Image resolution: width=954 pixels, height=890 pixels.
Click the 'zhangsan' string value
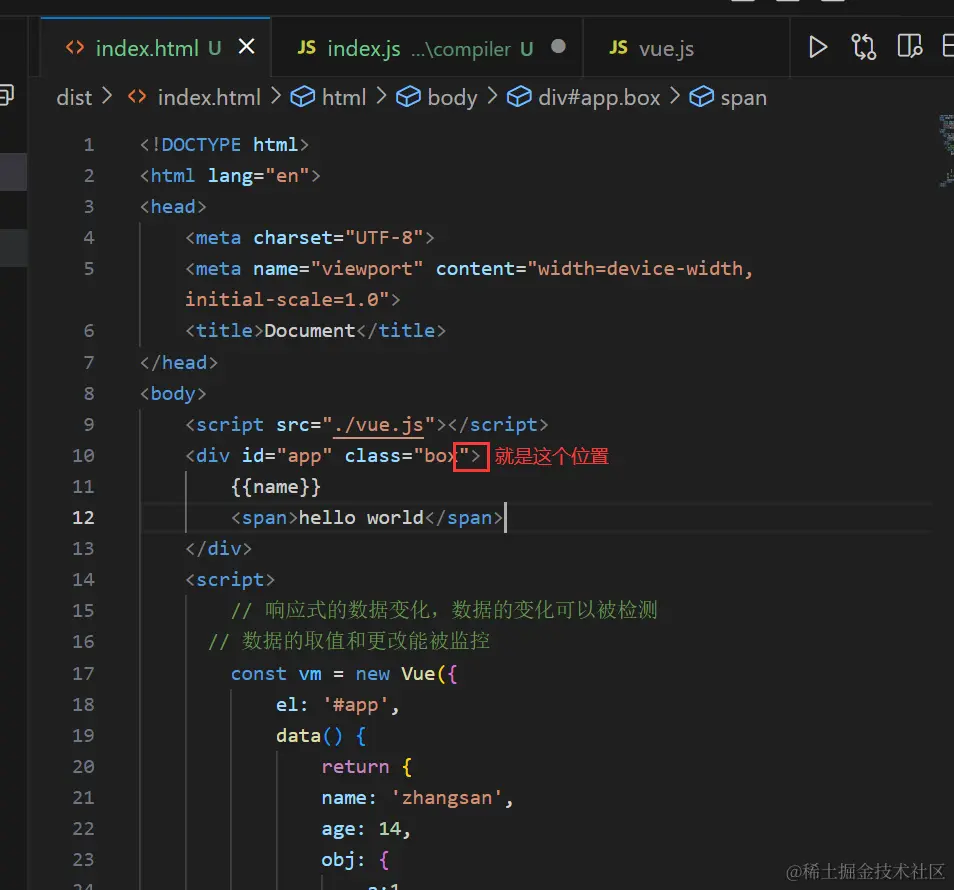447,798
